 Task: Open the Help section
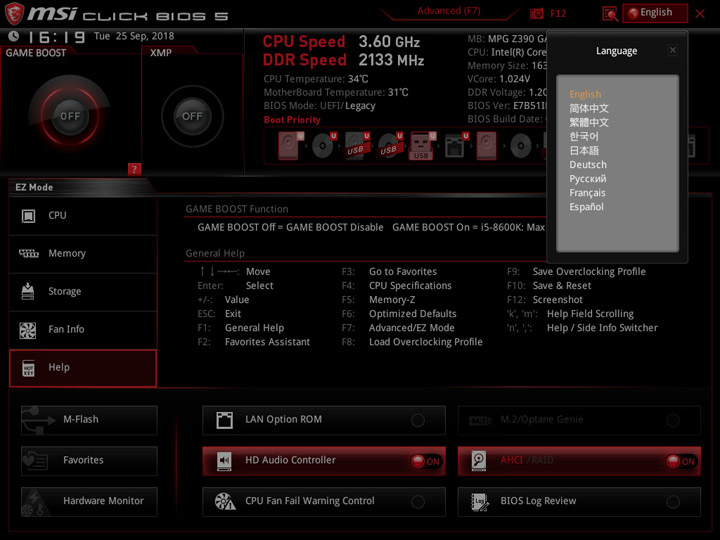(83, 368)
